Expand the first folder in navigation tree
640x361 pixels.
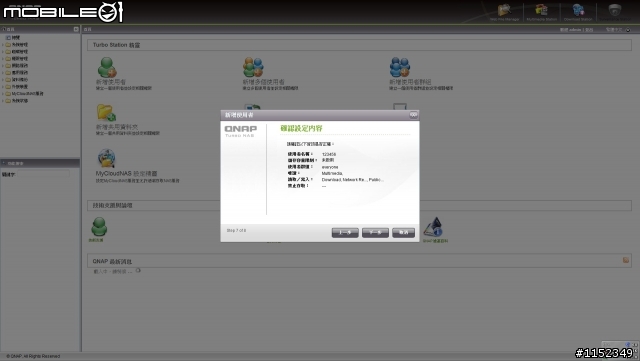pos(3,45)
